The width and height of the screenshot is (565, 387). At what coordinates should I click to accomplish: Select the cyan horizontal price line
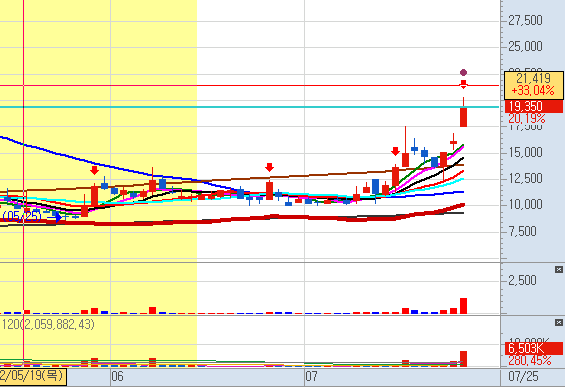pyautogui.click(x=249, y=107)
